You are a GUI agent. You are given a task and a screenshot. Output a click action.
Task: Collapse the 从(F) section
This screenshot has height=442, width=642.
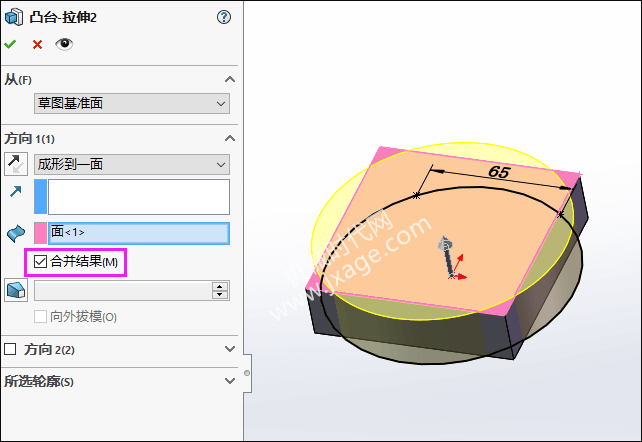[230, 79]
